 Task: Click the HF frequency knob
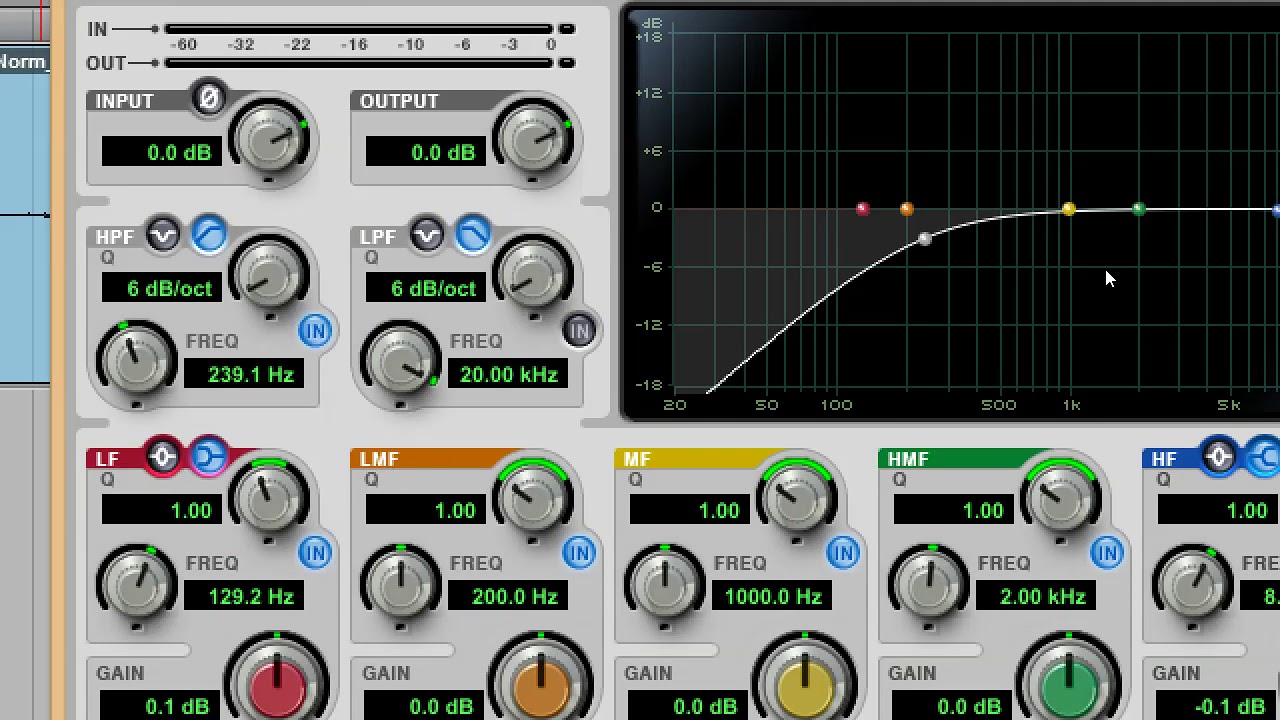(1192, 584)
